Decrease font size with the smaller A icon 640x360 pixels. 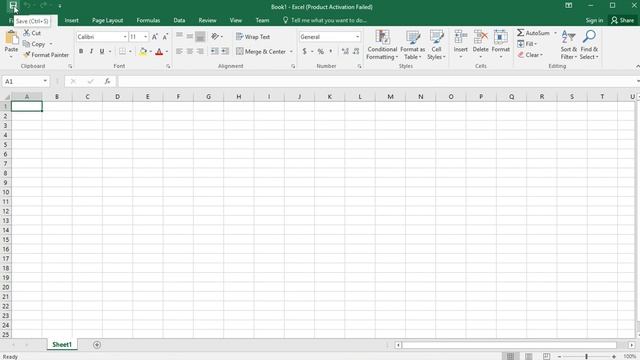[165, 37]
